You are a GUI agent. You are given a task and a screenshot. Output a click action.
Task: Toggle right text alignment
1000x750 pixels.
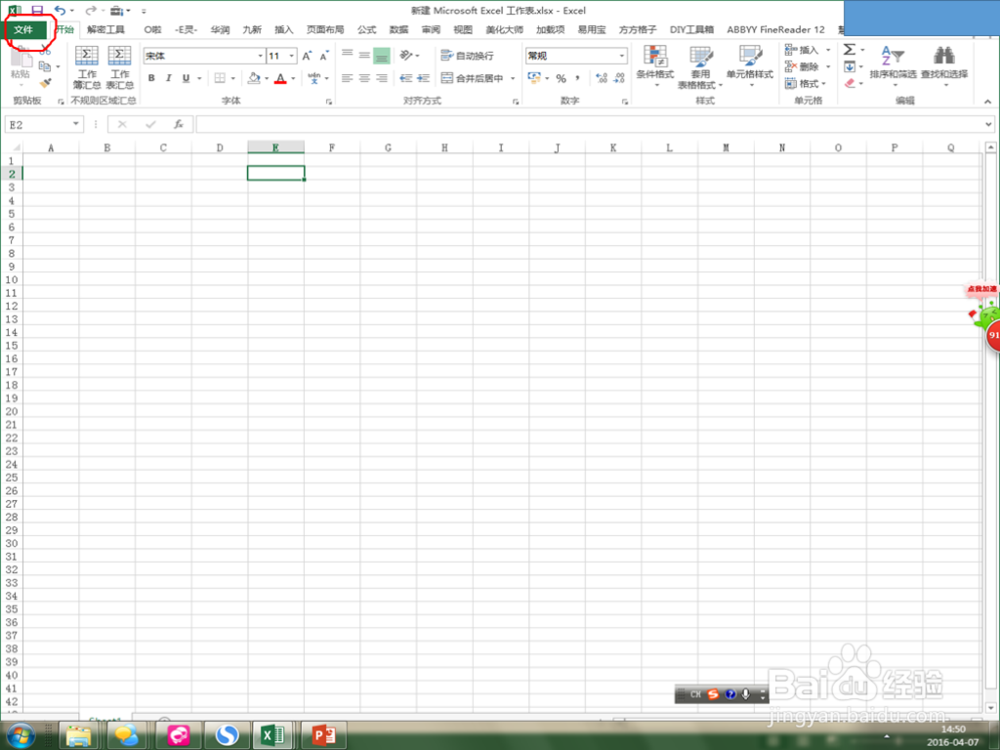coord(381,78)
